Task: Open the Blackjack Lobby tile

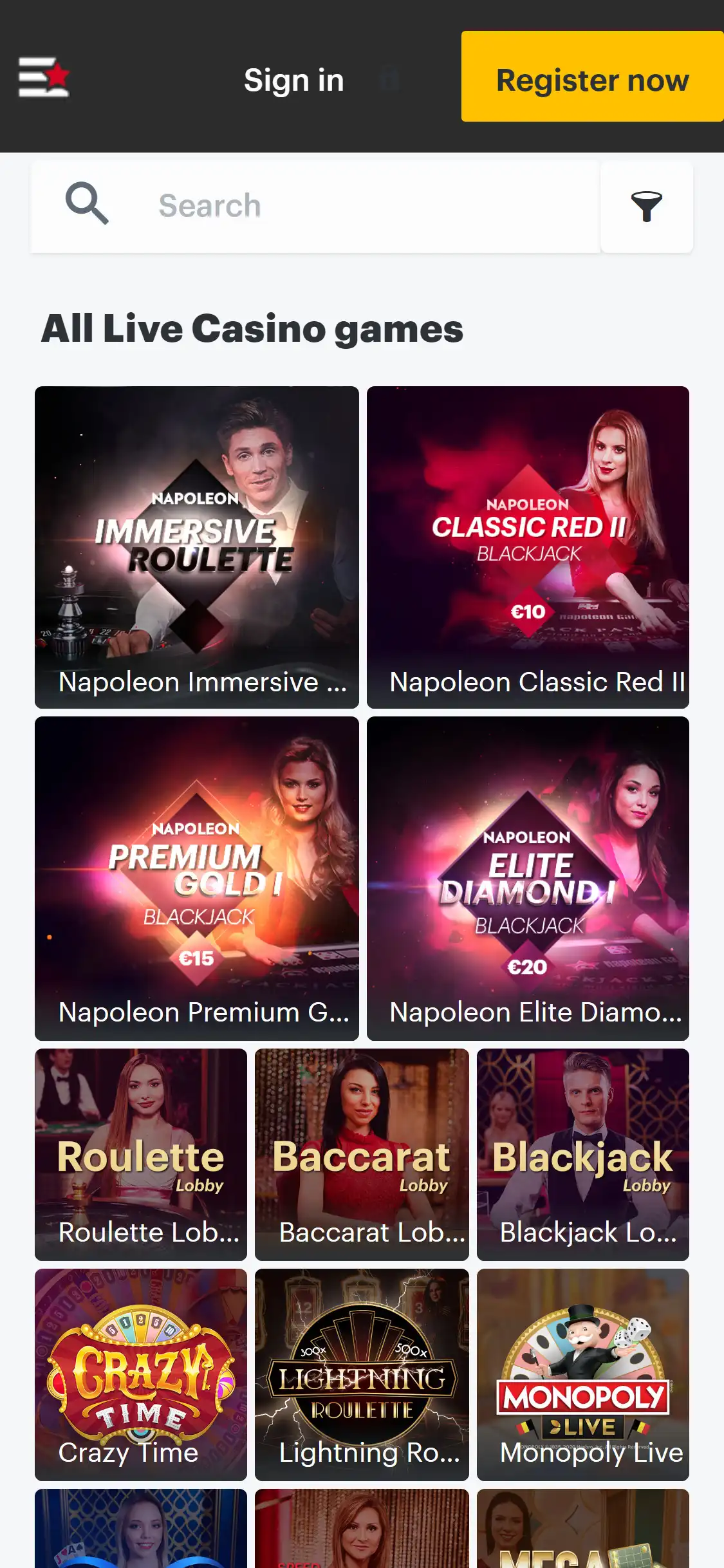Action: [583, 1155]
